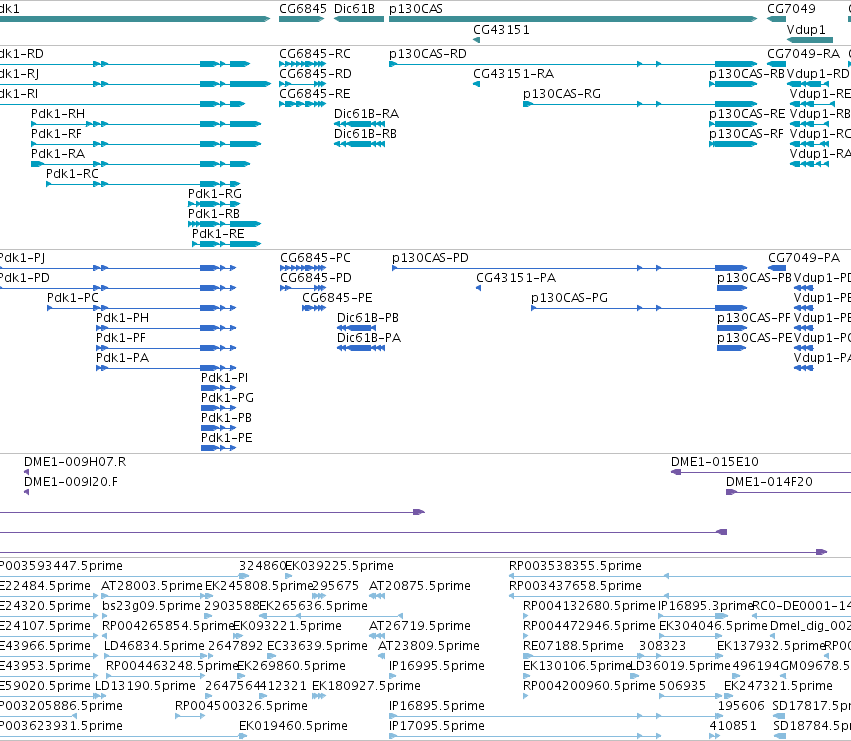851x741 pixels.
Task: Select clone DME1-009I20.F label
Action: [x=71, y=482]
